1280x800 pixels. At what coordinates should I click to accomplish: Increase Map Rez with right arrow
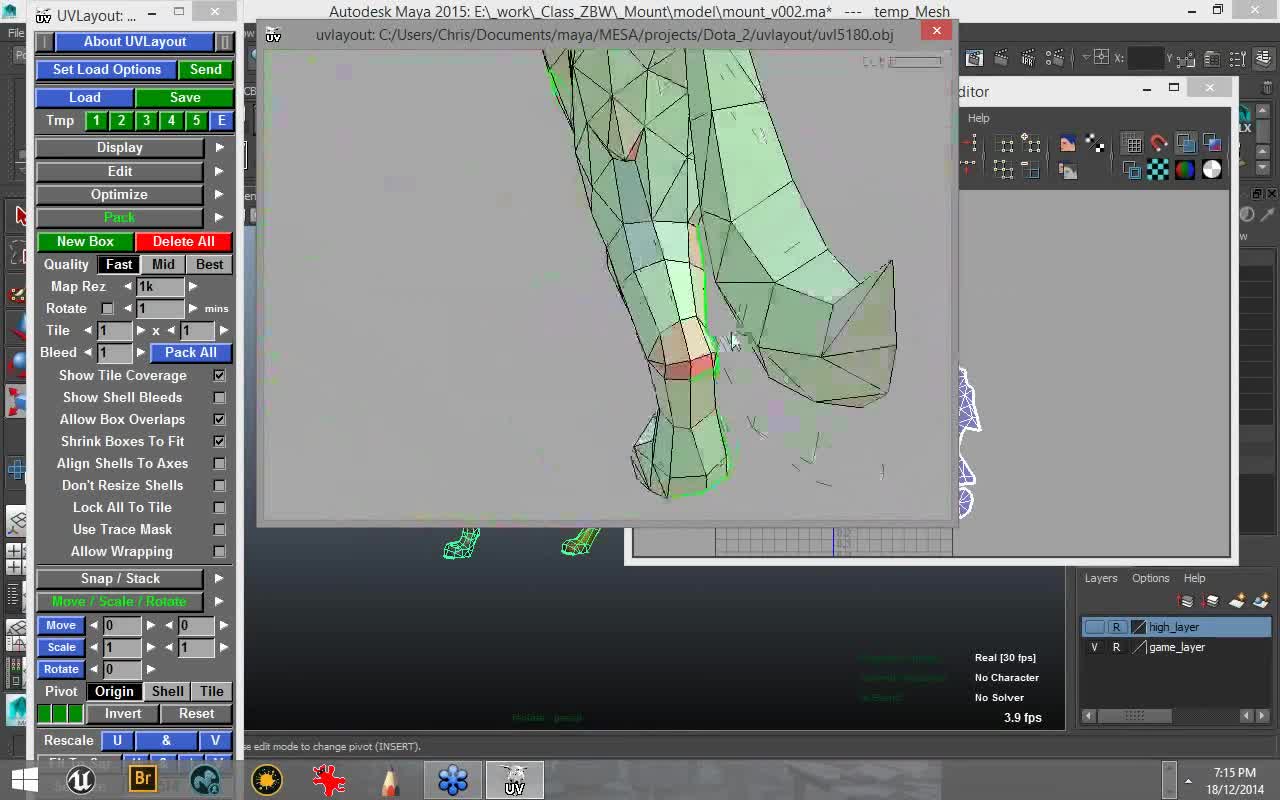click(x=193, y=286)
